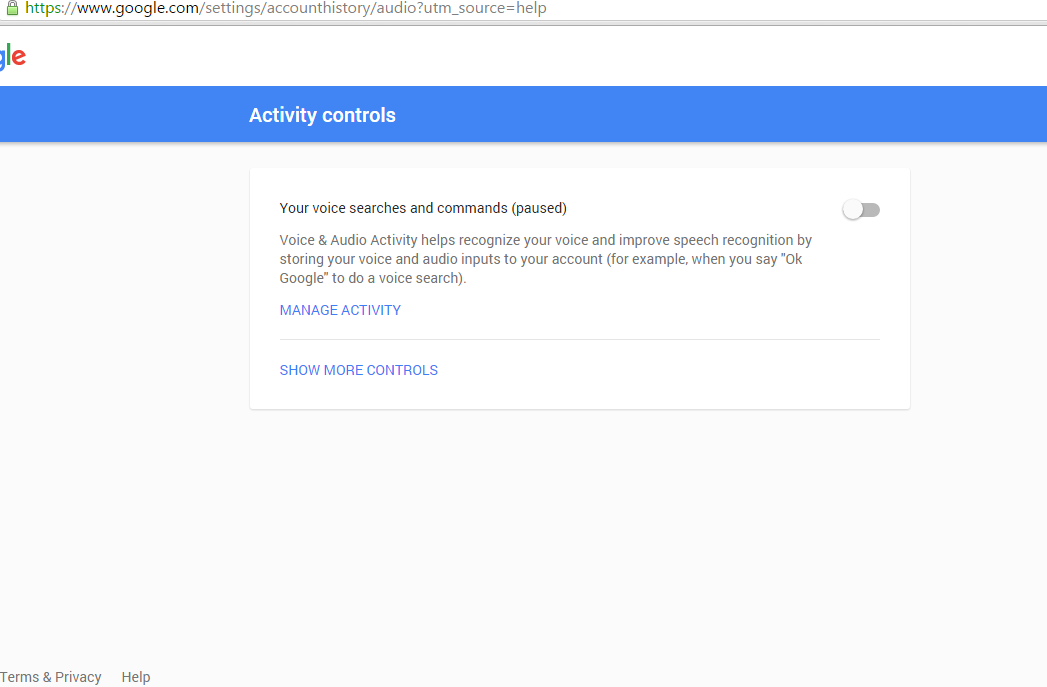Click the "(paused)" status text
Image resolution: width=1047 pixels, height=687 pixels.
(x=539, y=208)
